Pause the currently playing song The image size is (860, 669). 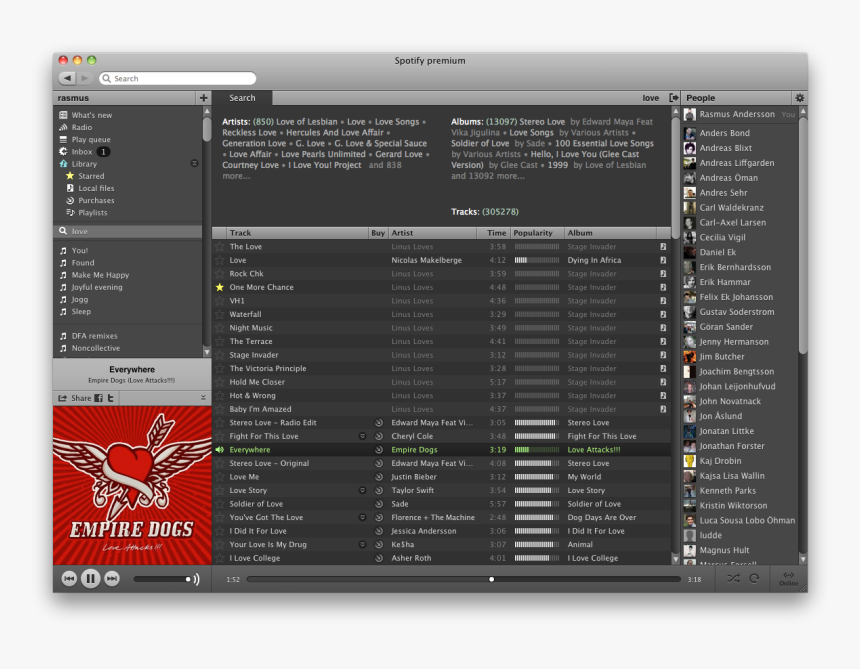[88, 578]
